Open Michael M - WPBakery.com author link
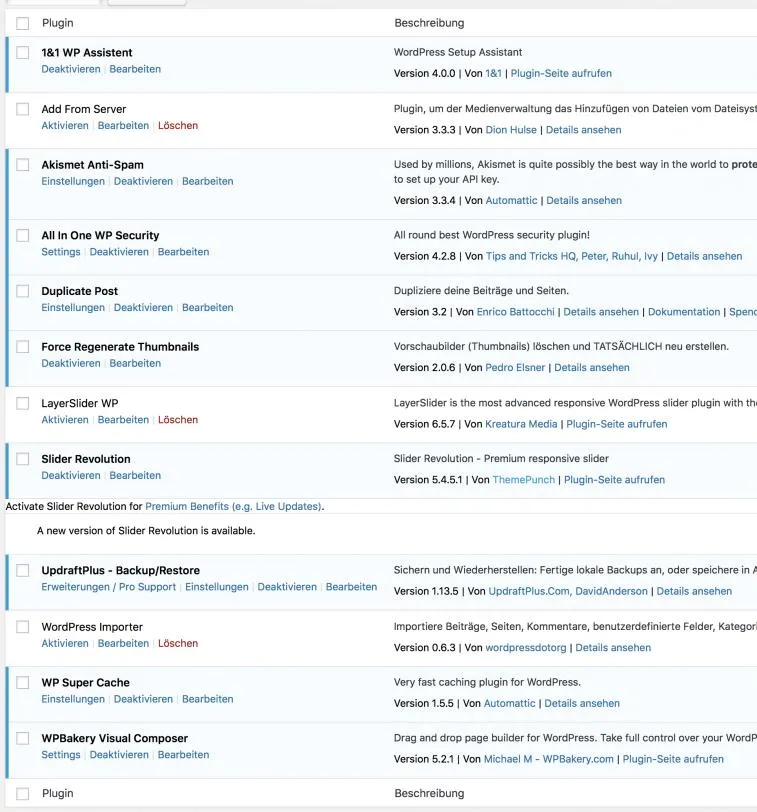 (x=548, y=759)
